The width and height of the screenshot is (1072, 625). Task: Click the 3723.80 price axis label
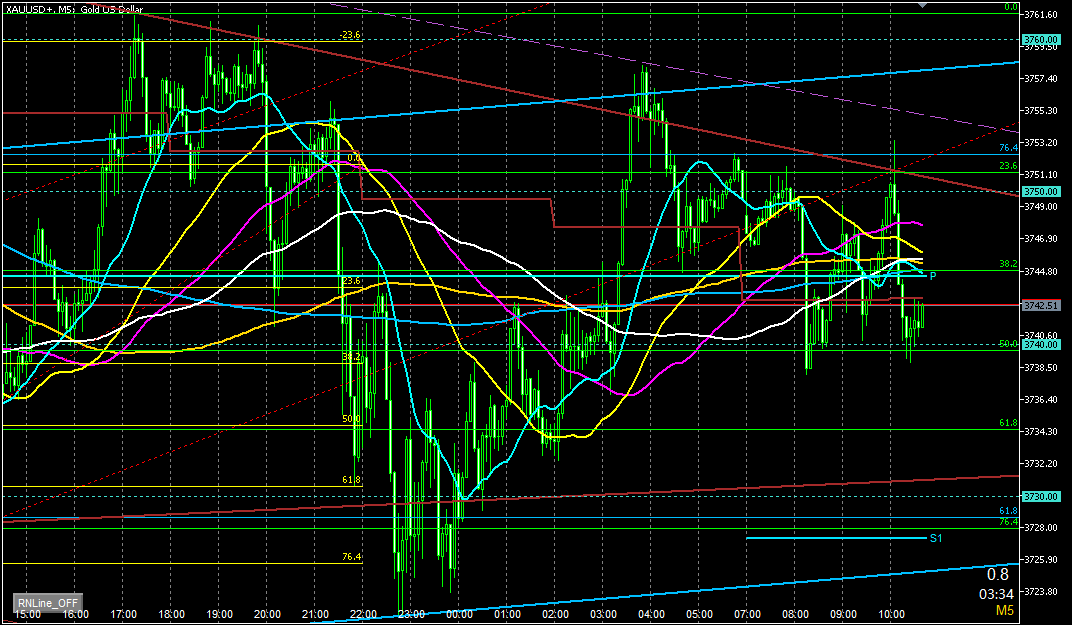pos(1041,591)
